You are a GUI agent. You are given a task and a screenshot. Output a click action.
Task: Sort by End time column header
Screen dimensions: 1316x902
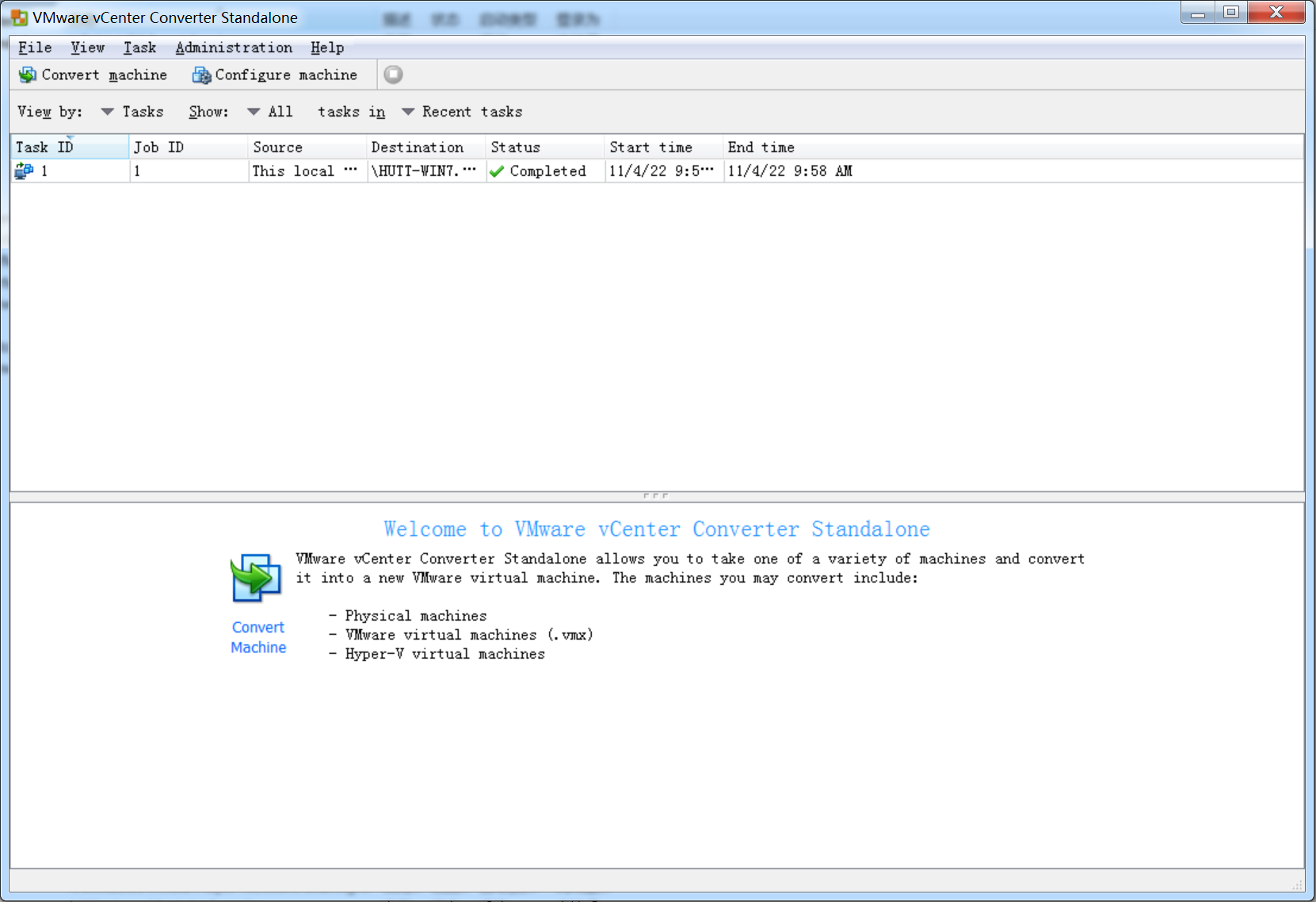pyautogui.click(x=1013, y=147)
